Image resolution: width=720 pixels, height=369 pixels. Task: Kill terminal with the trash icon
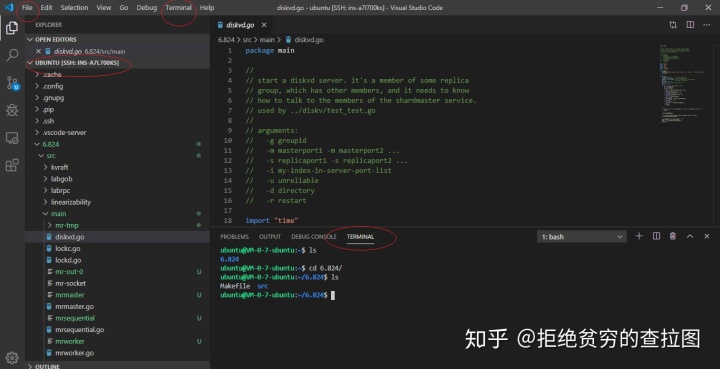[673, 236]
